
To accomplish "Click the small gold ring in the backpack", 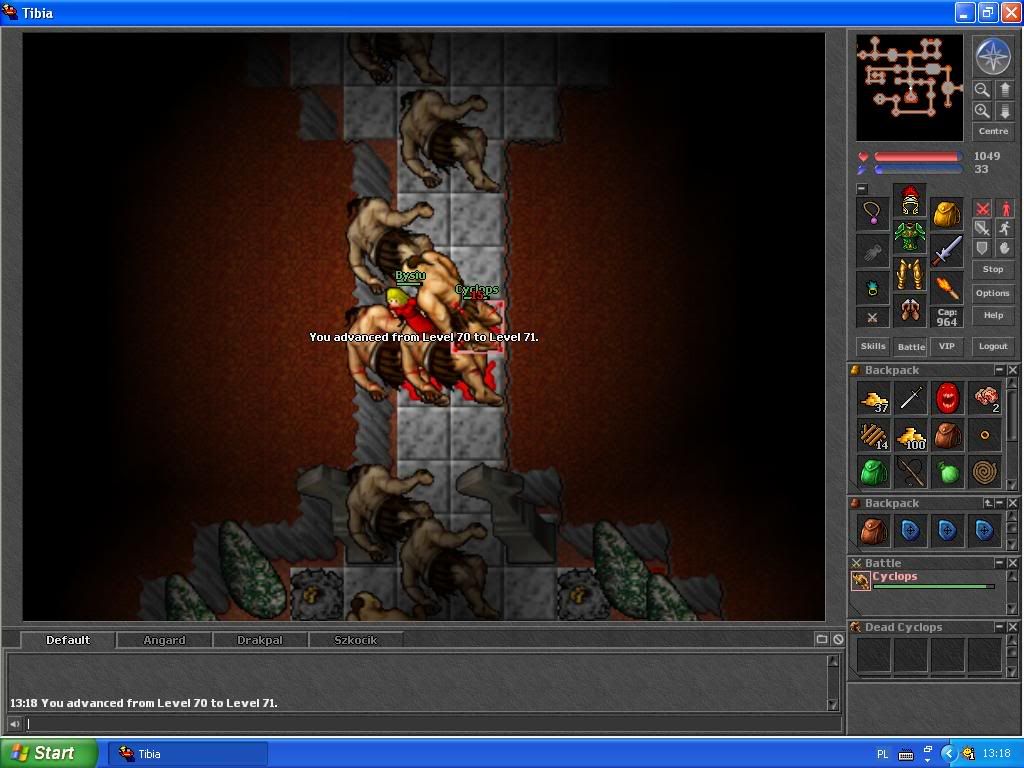I will point(985,436).
